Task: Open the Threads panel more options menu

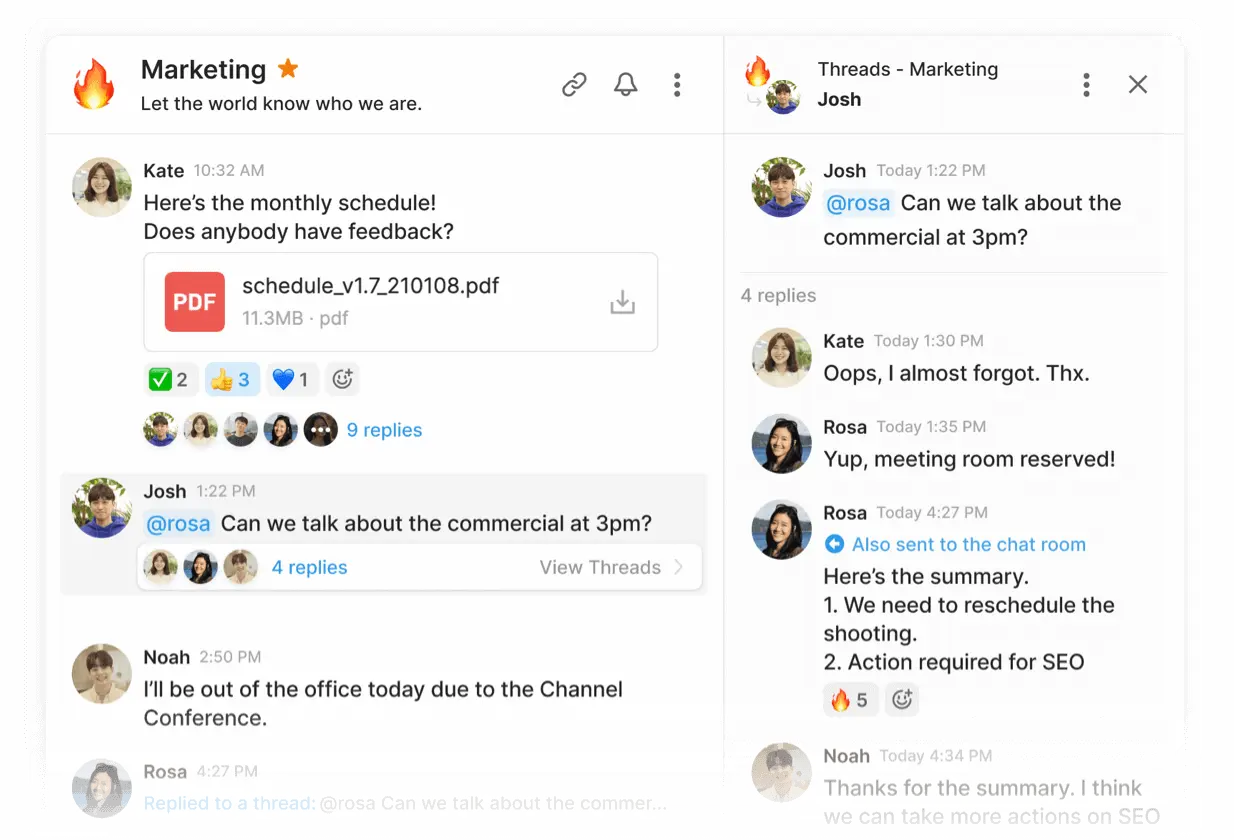Action: point(1086,85)
